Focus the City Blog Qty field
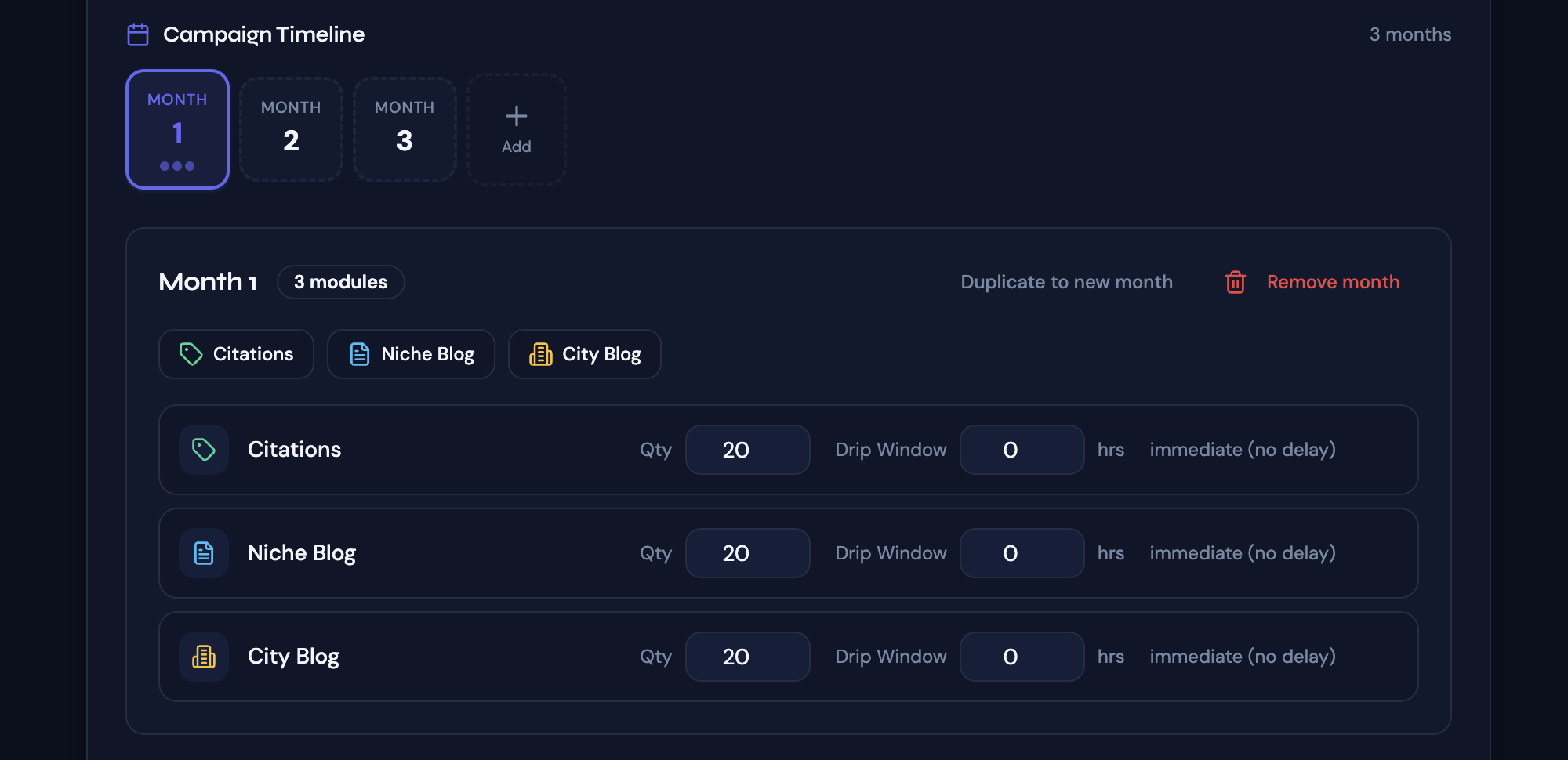The image size is (1568, 760). 748,657
